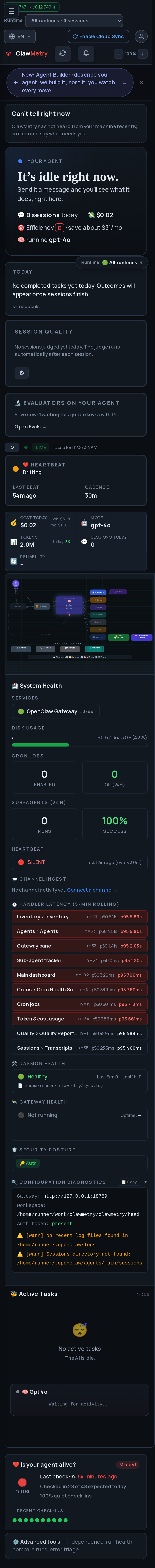Screen dimensions: 155x1568
Task: Open the notifications bell
Action: [86, 53]
